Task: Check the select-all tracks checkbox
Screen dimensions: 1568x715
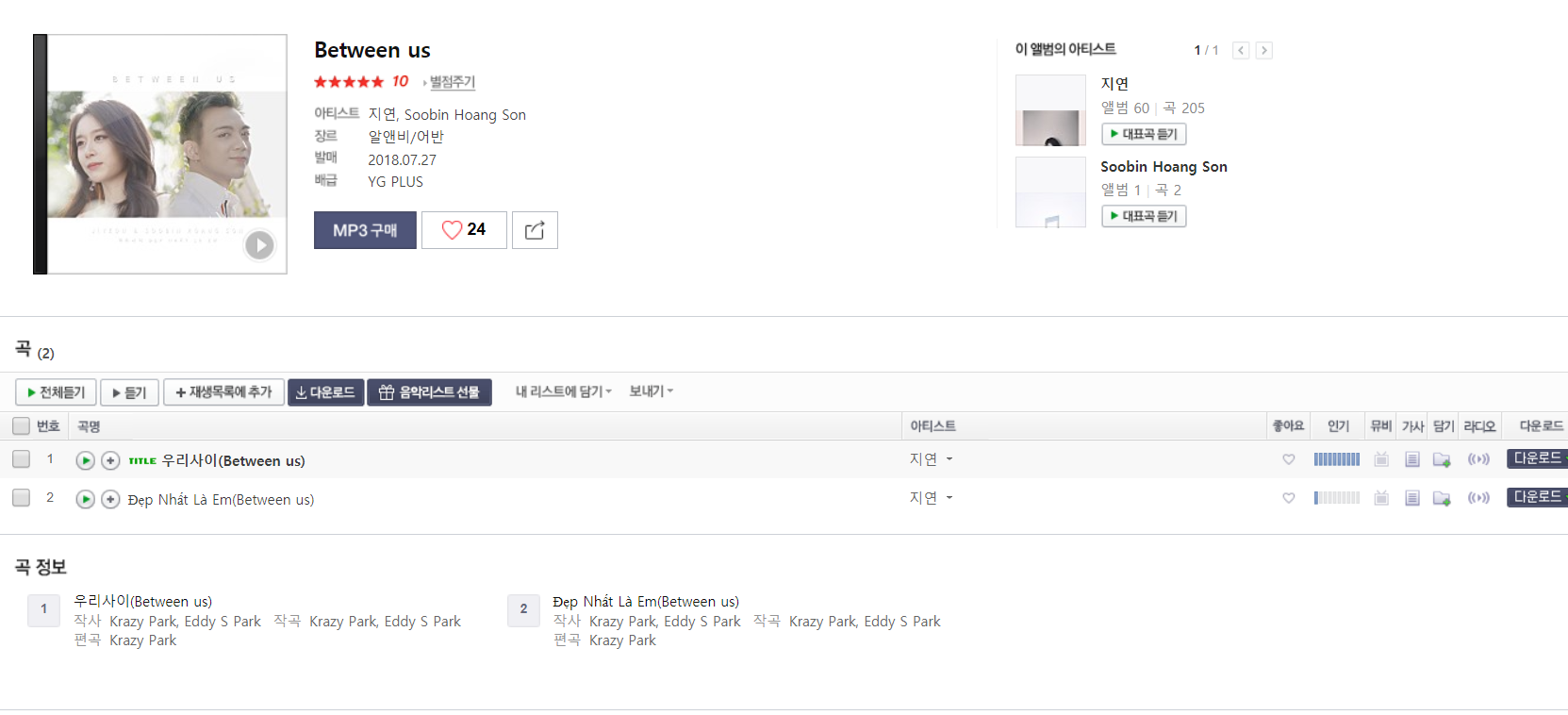Action: click(x=21, y=426)
